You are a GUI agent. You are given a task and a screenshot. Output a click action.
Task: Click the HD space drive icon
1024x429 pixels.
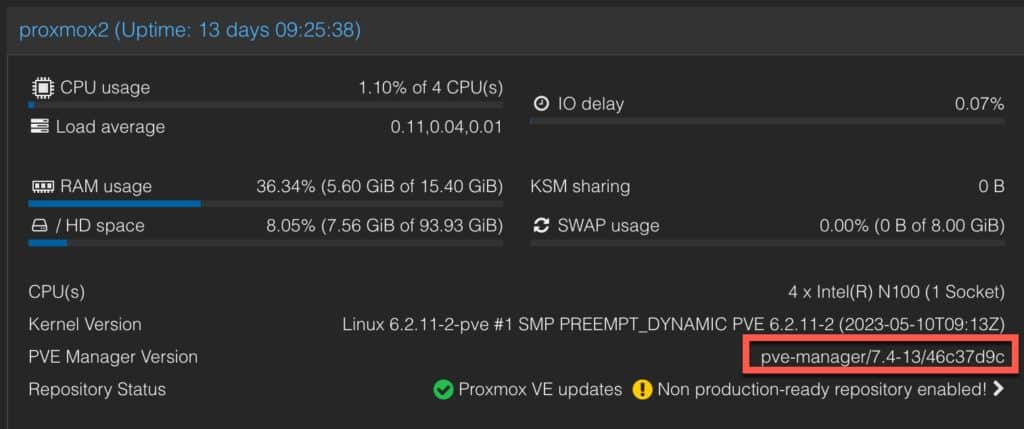39,227
